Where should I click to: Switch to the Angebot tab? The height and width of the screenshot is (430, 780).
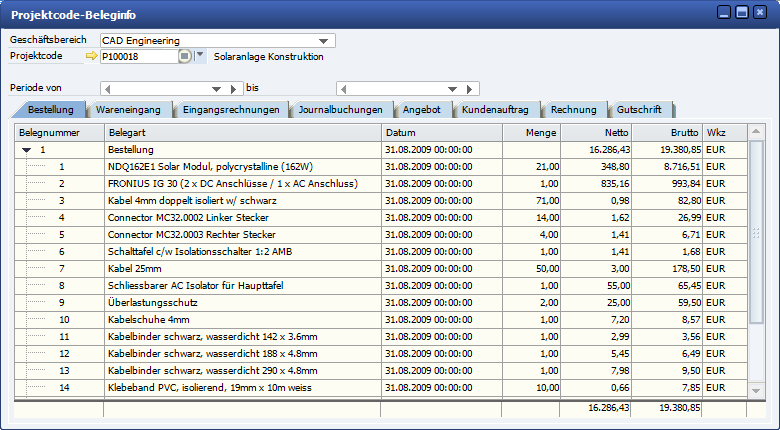click(421, 109)
